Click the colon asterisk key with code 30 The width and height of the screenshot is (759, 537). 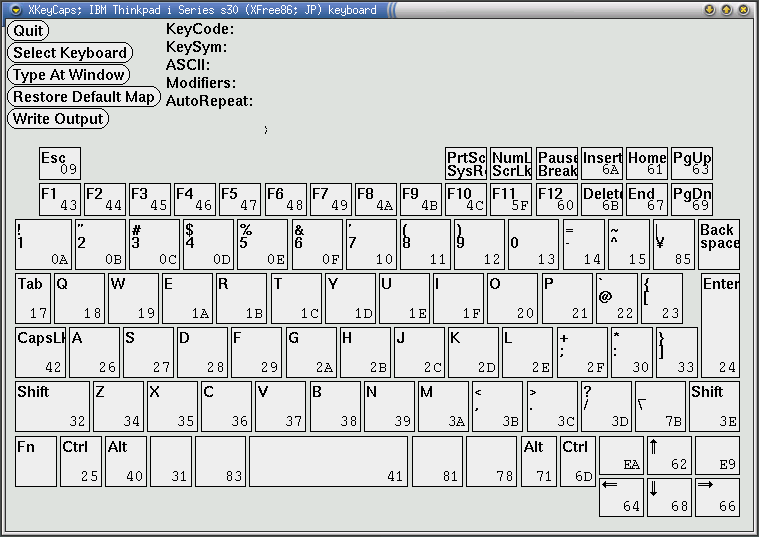click(632, 353)
